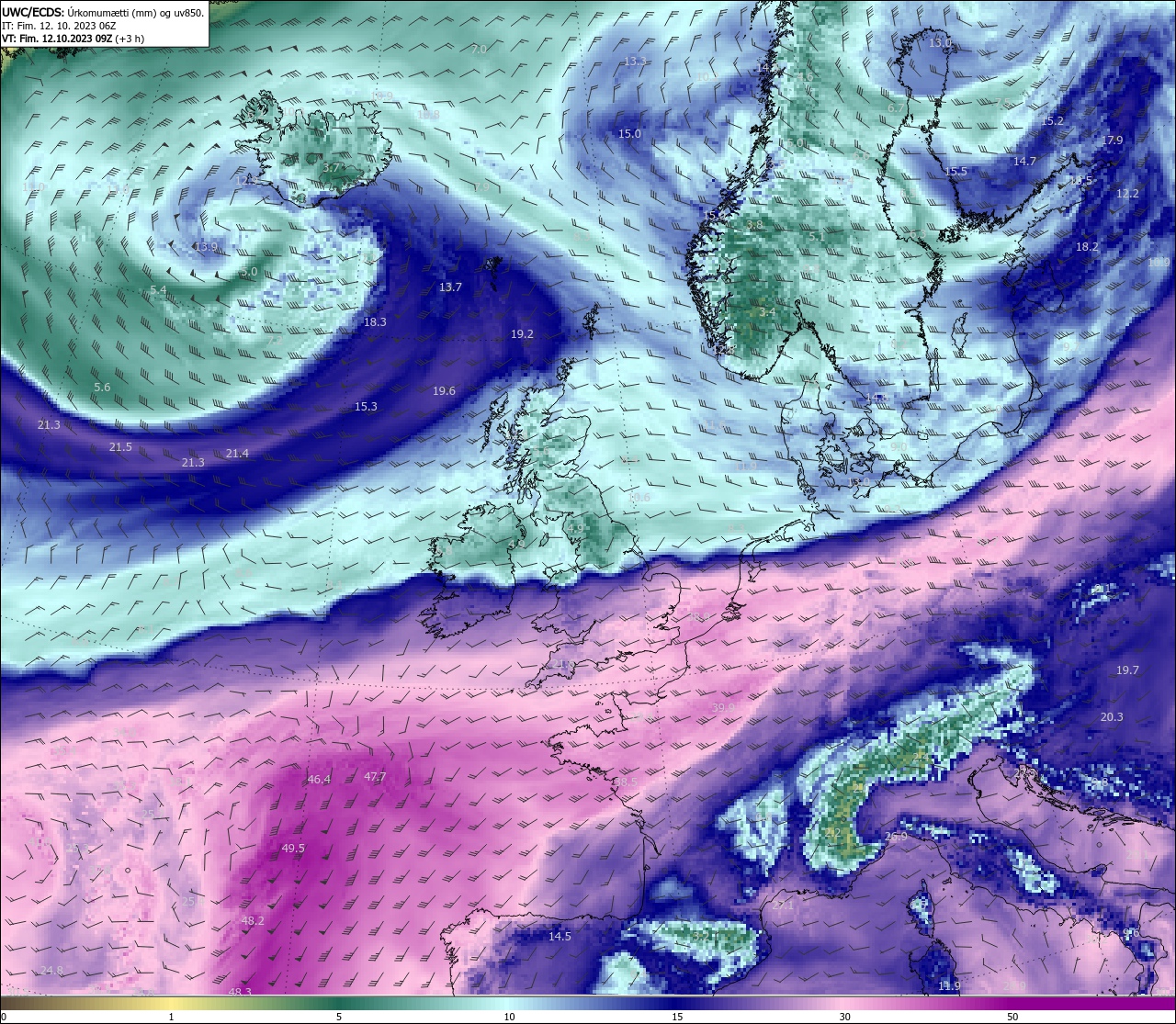The height and width of the screenshot is (1024, 1176).
Task: Click the 46.4 value on the map
Action: point(318,780)
